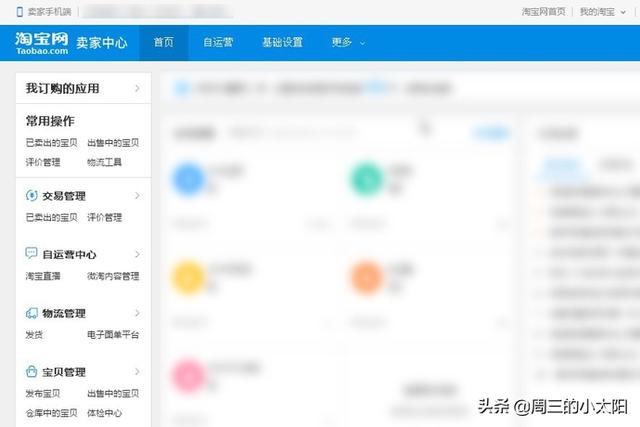This screenshot has width=640, height=427.
Task: Expand the 交易管理 chevron
Action: click(x=138, y=196)
